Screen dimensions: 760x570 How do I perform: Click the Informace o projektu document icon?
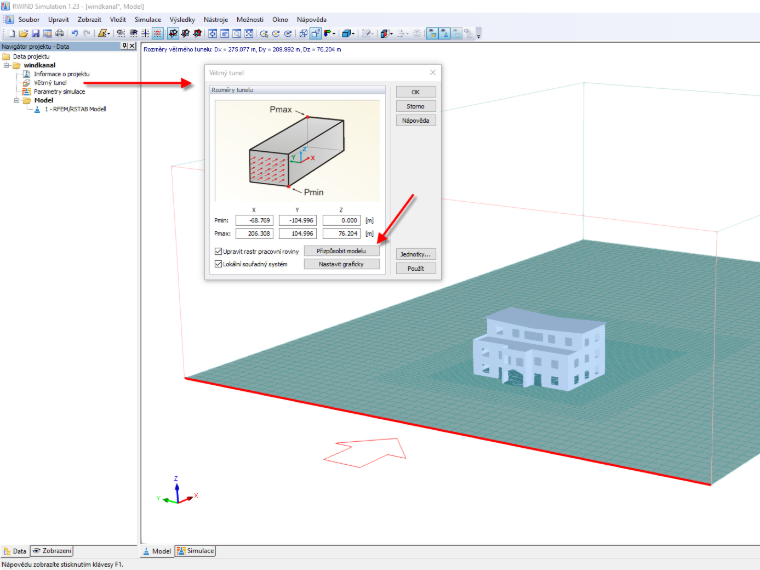click(x=26, y=74)
